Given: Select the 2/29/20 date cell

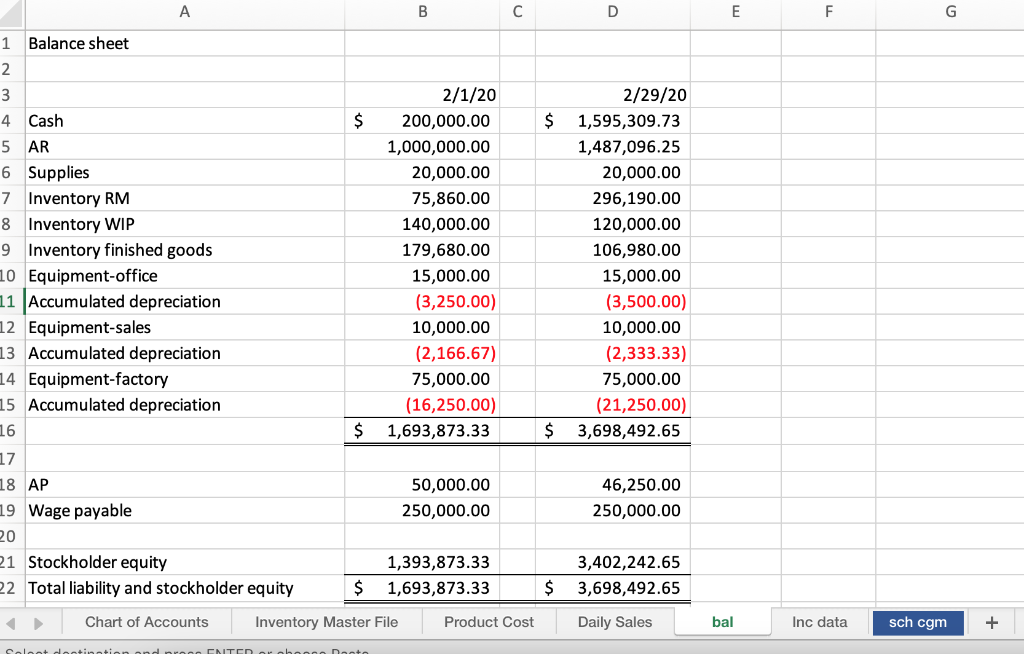Looking at the screenshot, I should coord(613,95).
